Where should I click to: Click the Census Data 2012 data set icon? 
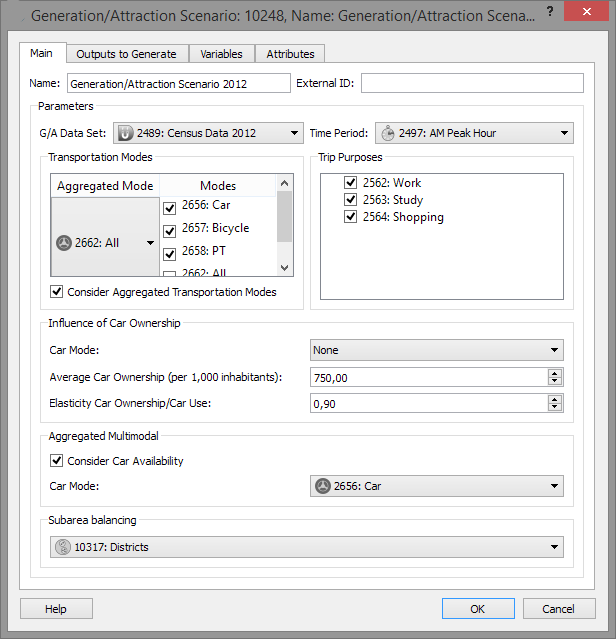click(125, 133)
